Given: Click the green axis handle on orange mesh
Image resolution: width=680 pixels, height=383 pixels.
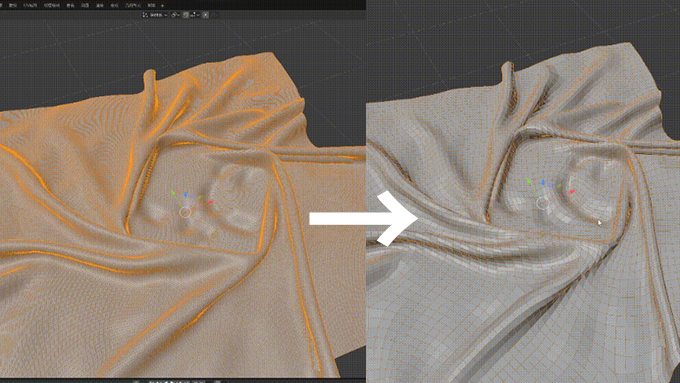Looking at the screenshot, I should tap(173, 192).
